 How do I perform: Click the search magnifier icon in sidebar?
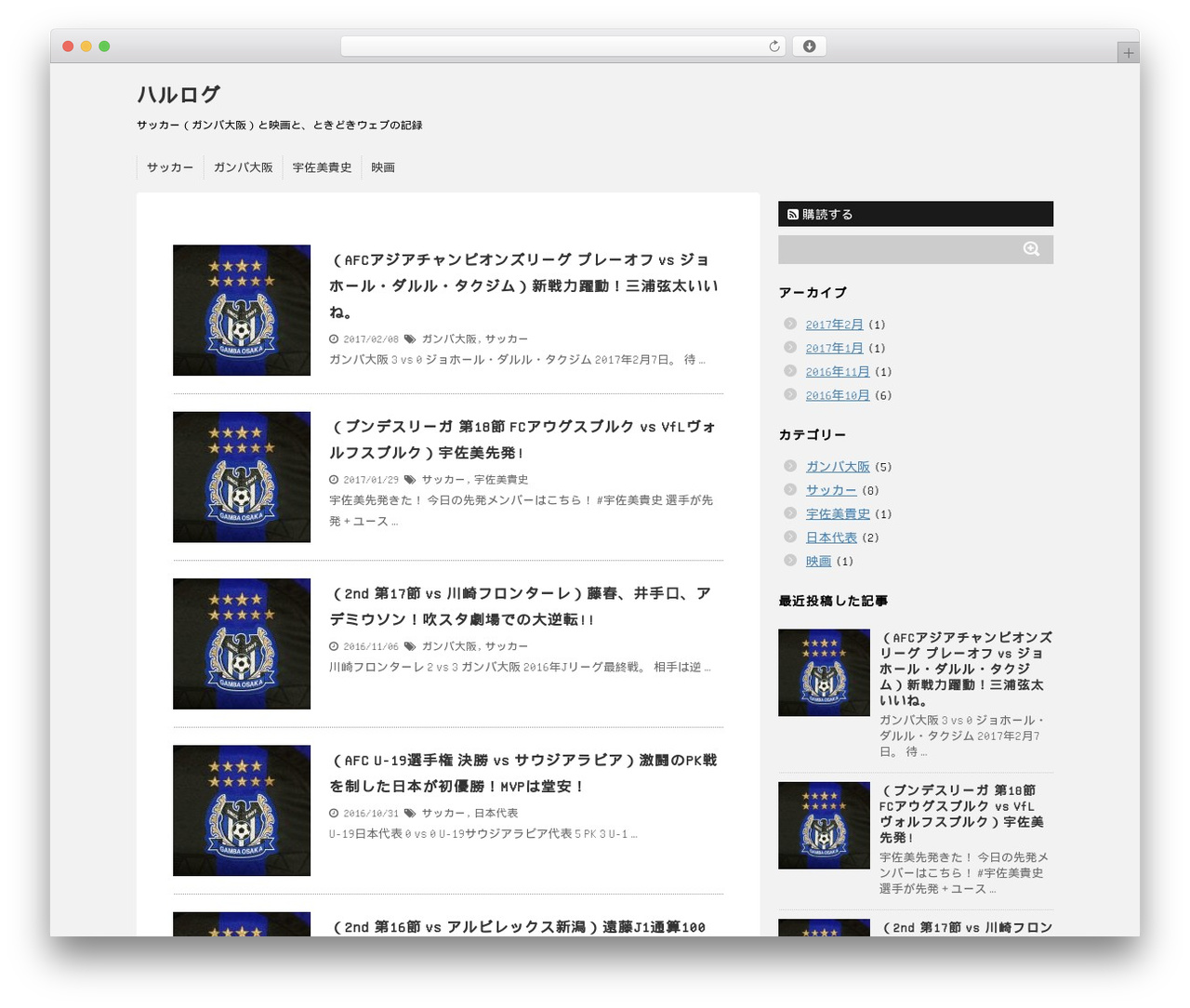[x=1031, y=249]
